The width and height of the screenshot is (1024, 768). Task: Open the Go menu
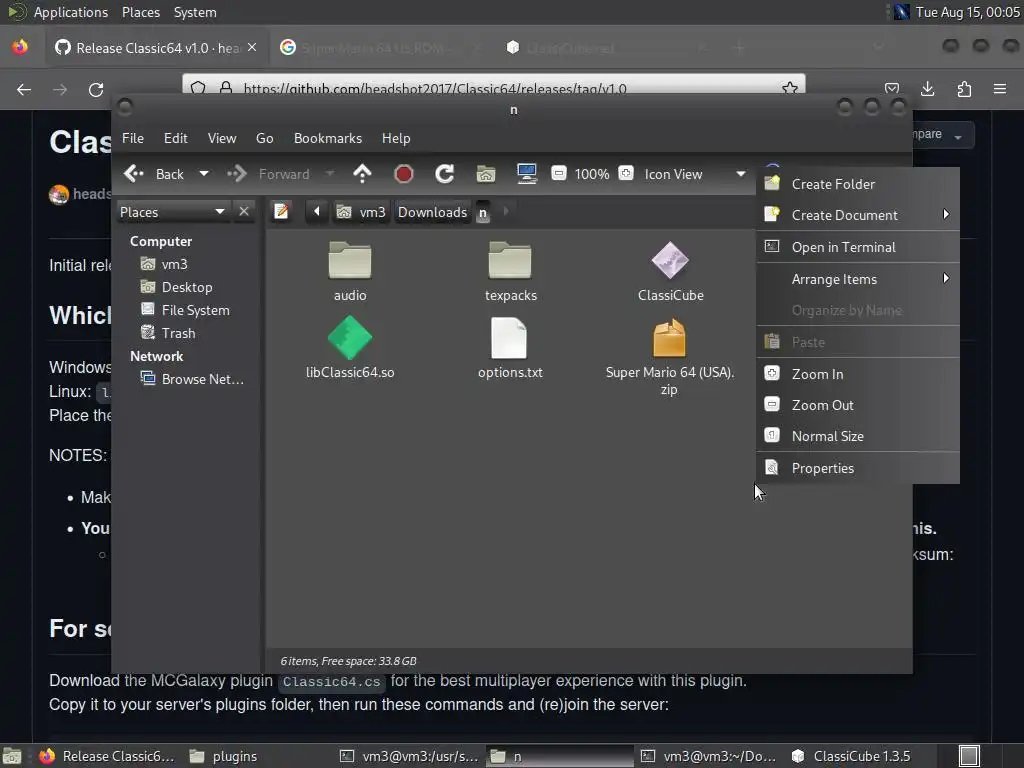(264, 138)
